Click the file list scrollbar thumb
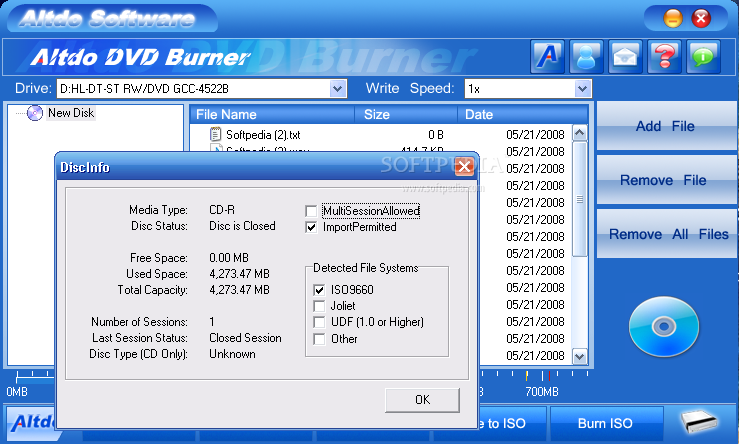This screenshot has height=444, width=739. [580, 199]
